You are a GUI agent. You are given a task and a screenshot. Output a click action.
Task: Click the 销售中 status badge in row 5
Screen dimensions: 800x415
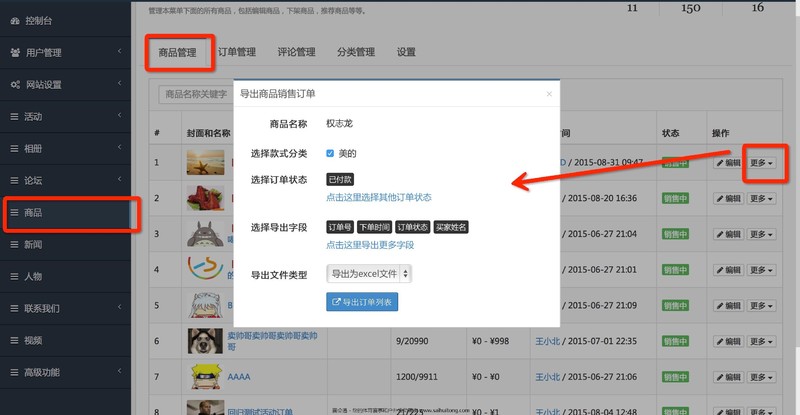pyautogui.click(x=676, y=306)
